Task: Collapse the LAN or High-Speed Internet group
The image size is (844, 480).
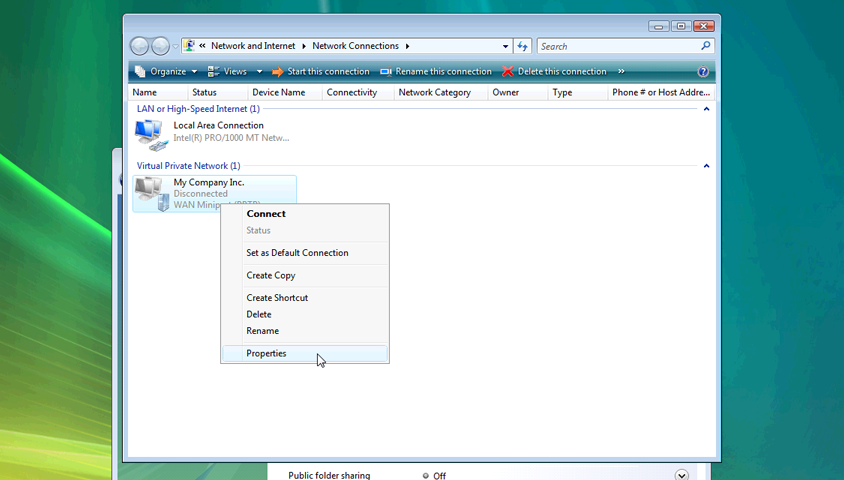Action: point(706,109)
